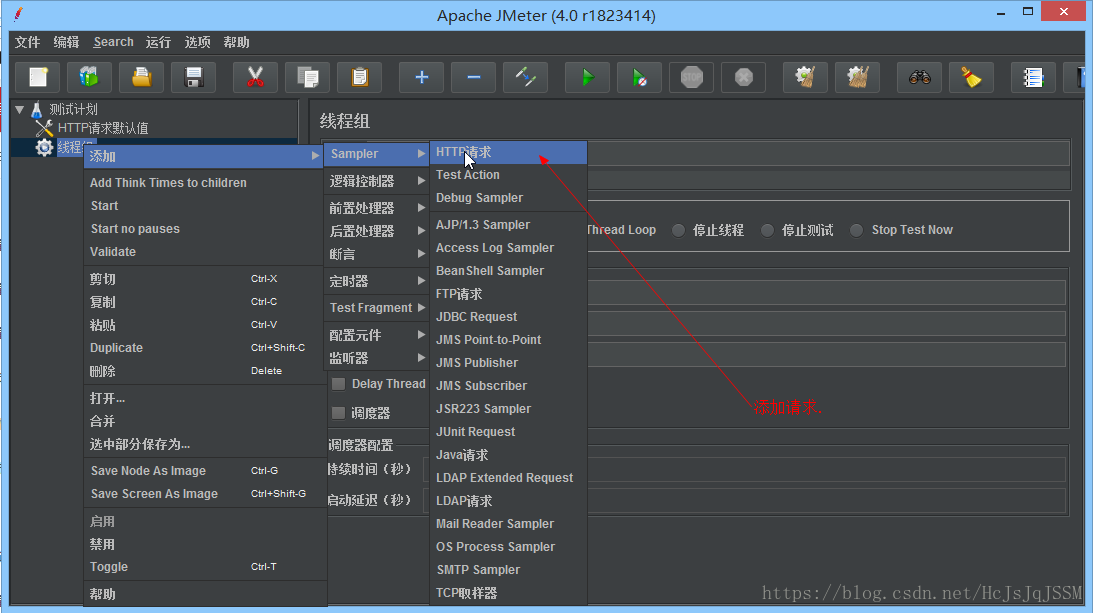1093x613 pixels.
Task: Expand the 逻辑控制器 submenu
Action: coord(376,181)
